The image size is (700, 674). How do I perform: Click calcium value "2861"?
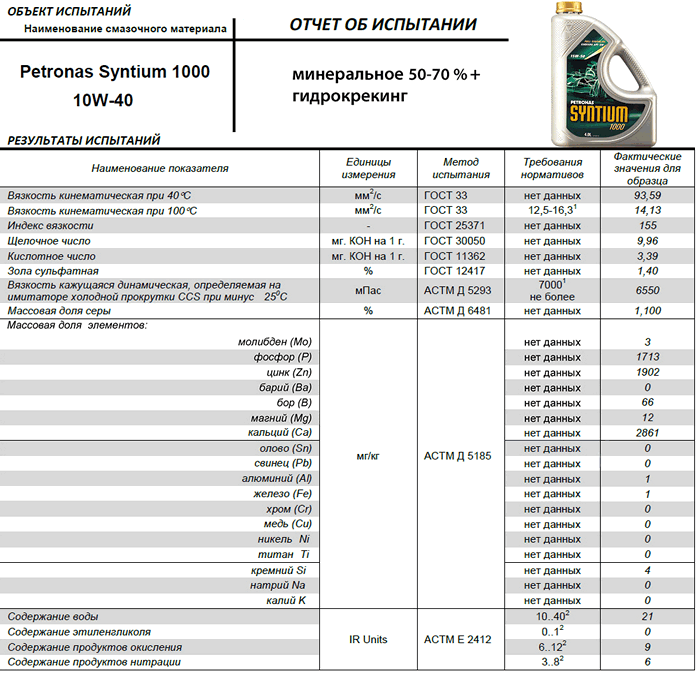pyautogui.click(x=648, y=433)
